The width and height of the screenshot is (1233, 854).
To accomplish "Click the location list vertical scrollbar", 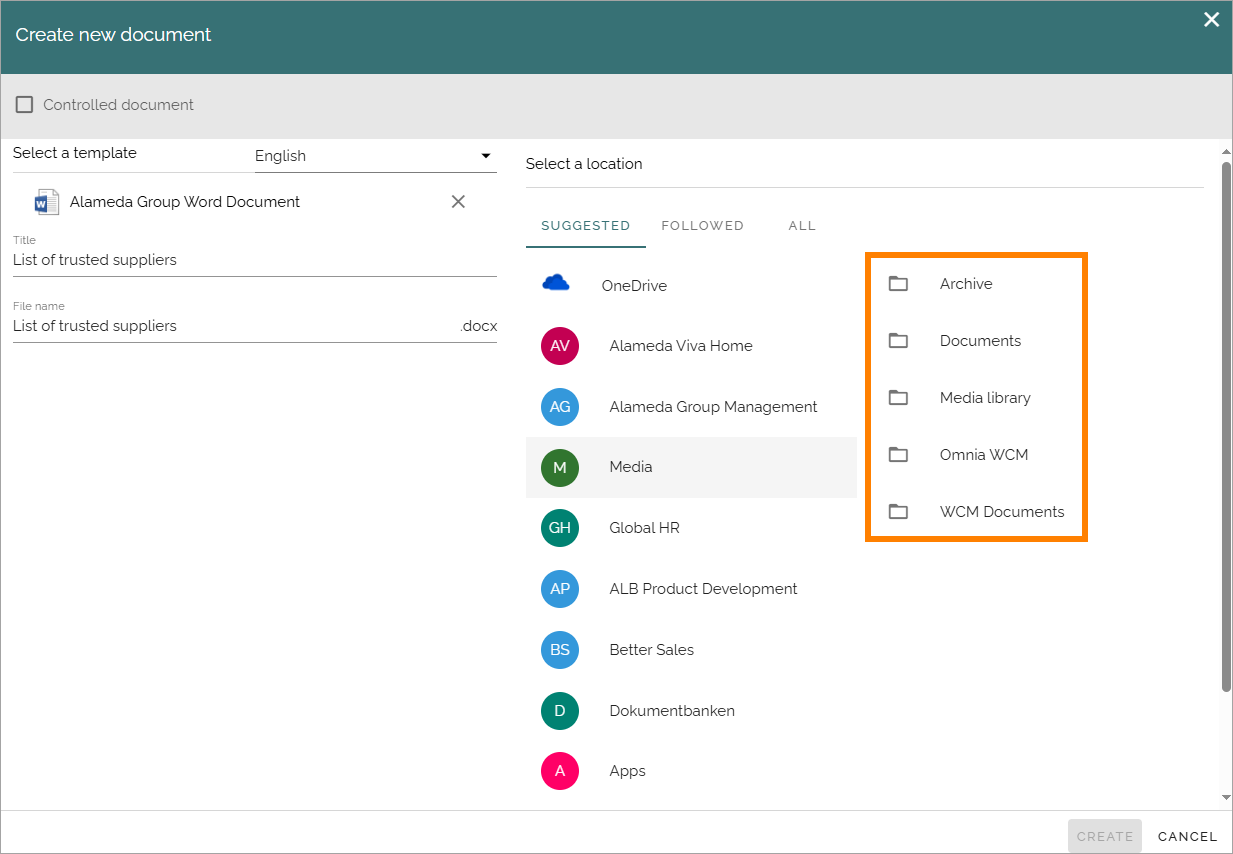I will [x=1226, y=425].
